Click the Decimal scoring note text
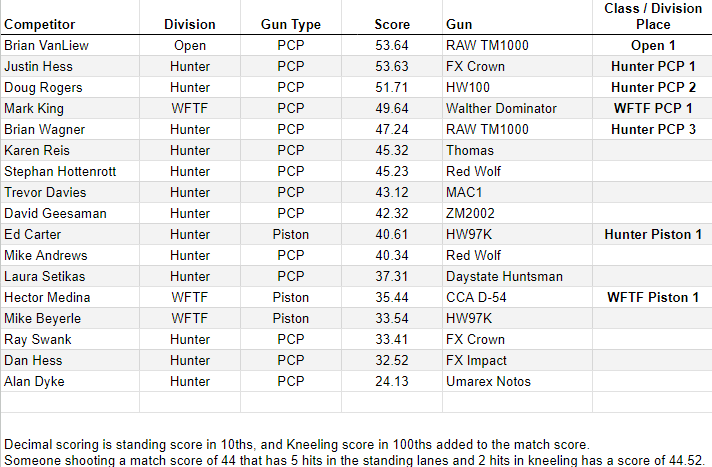Viewport: 712px width, 467px height. pos(297,444)
